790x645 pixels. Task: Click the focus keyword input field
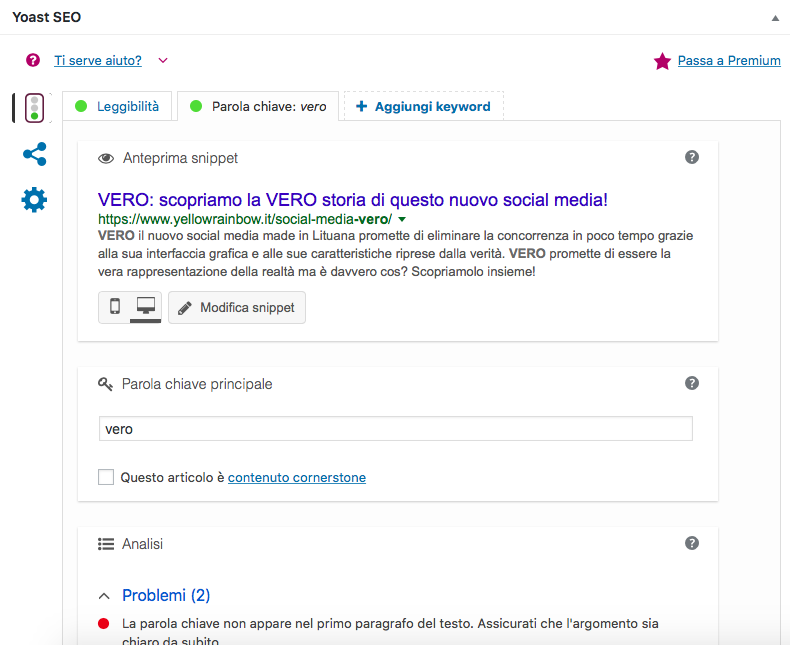(395, 429)
